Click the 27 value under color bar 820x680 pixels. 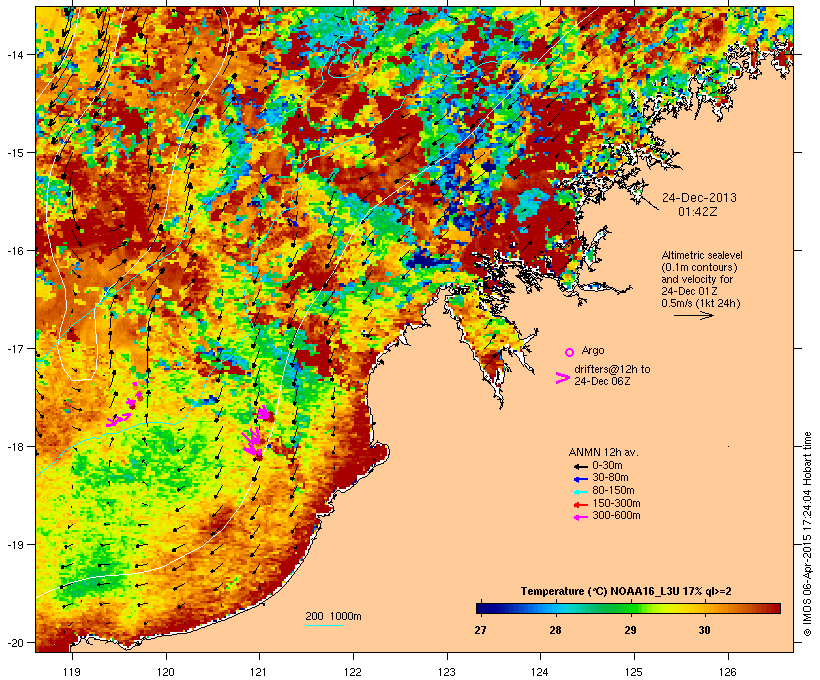point(480,630)
